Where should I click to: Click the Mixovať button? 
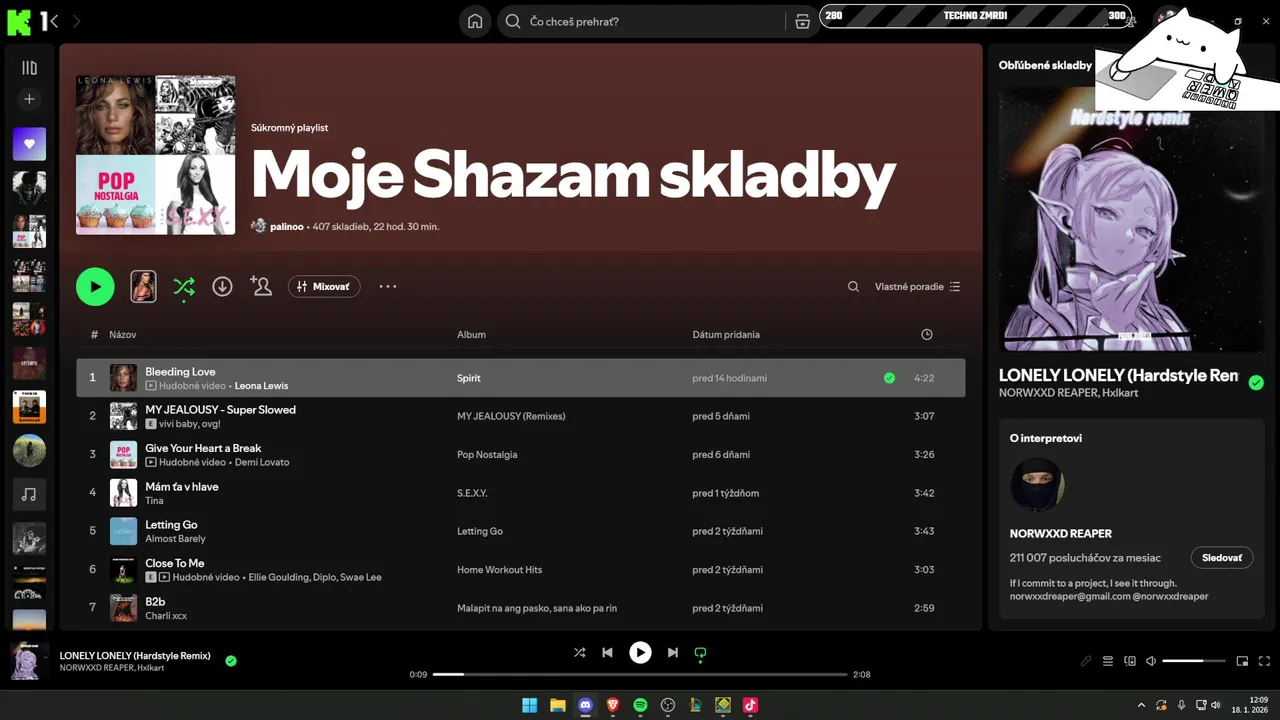click(324, 287)
